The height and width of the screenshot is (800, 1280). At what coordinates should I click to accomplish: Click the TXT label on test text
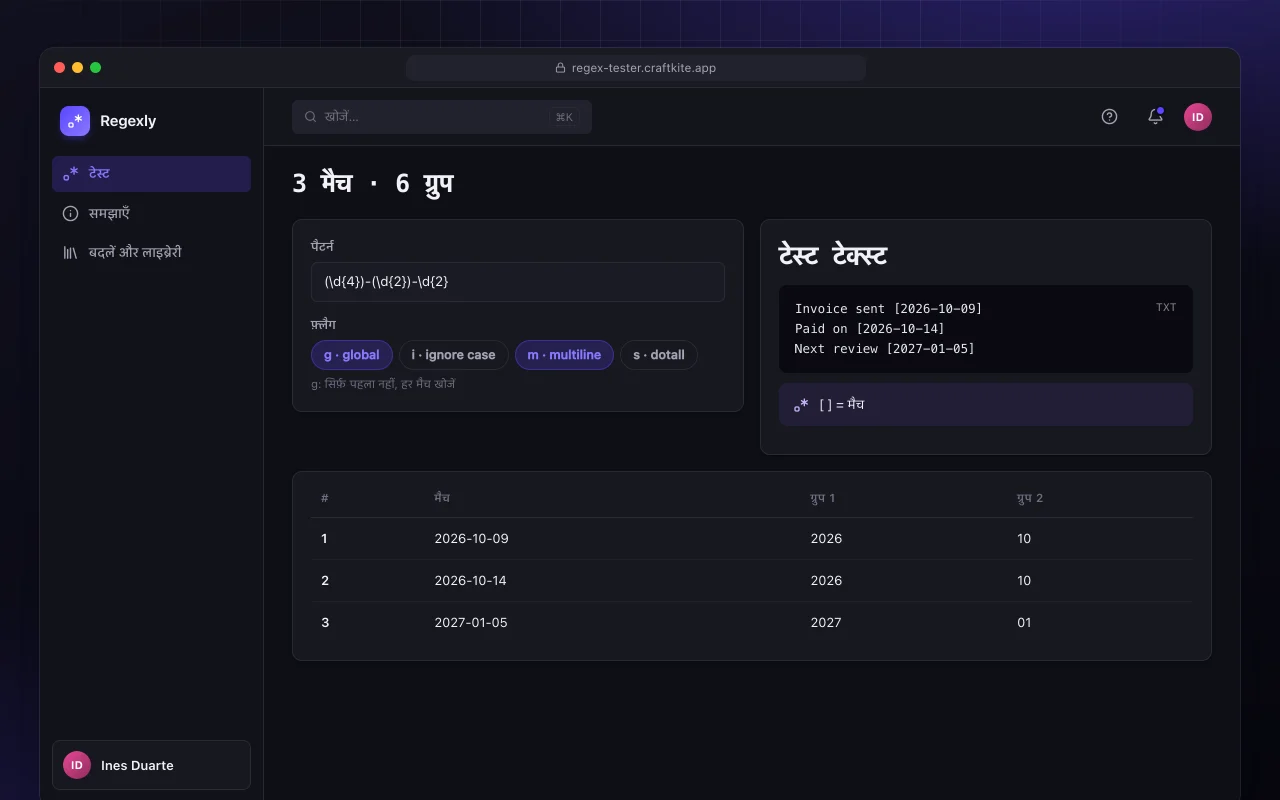tap(1166, 307)
